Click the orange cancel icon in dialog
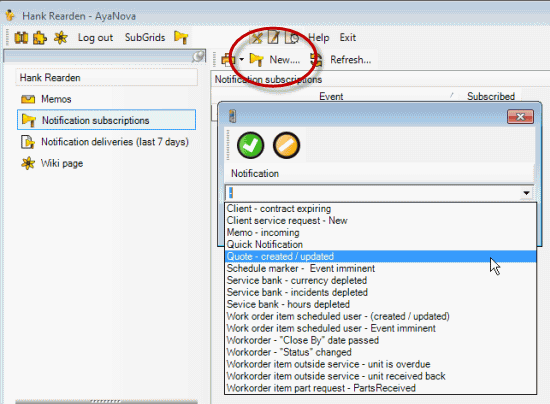Screen dimensions: 550x404 tap(286, 145)
